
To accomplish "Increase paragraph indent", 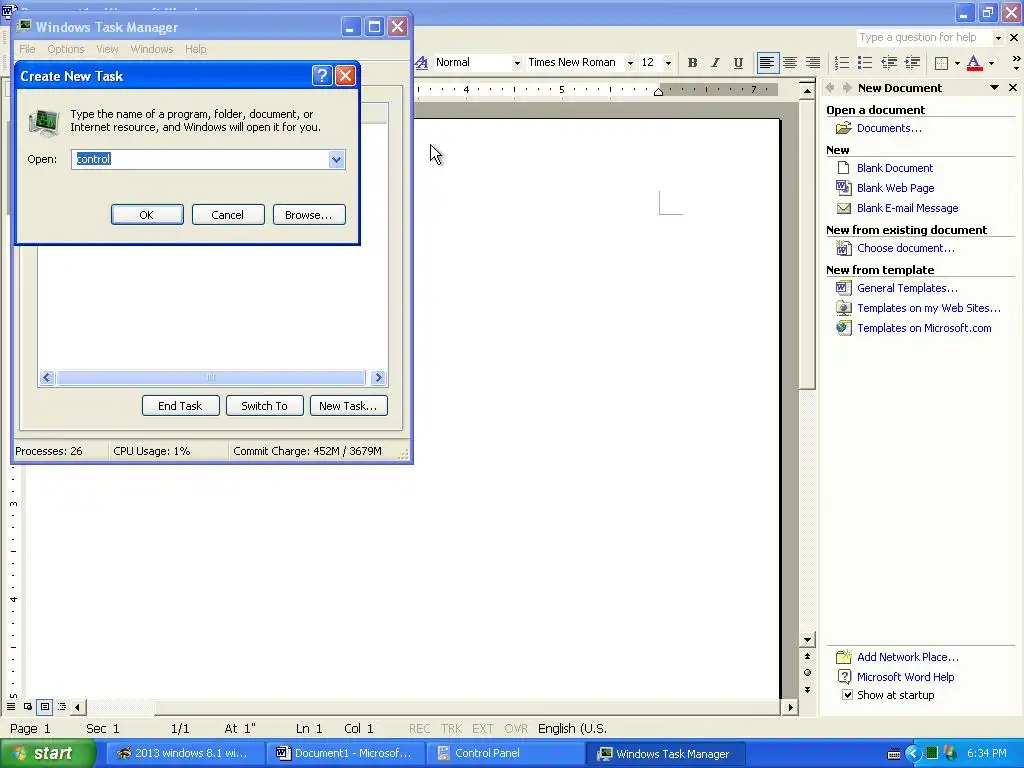I will click(912, 63).
